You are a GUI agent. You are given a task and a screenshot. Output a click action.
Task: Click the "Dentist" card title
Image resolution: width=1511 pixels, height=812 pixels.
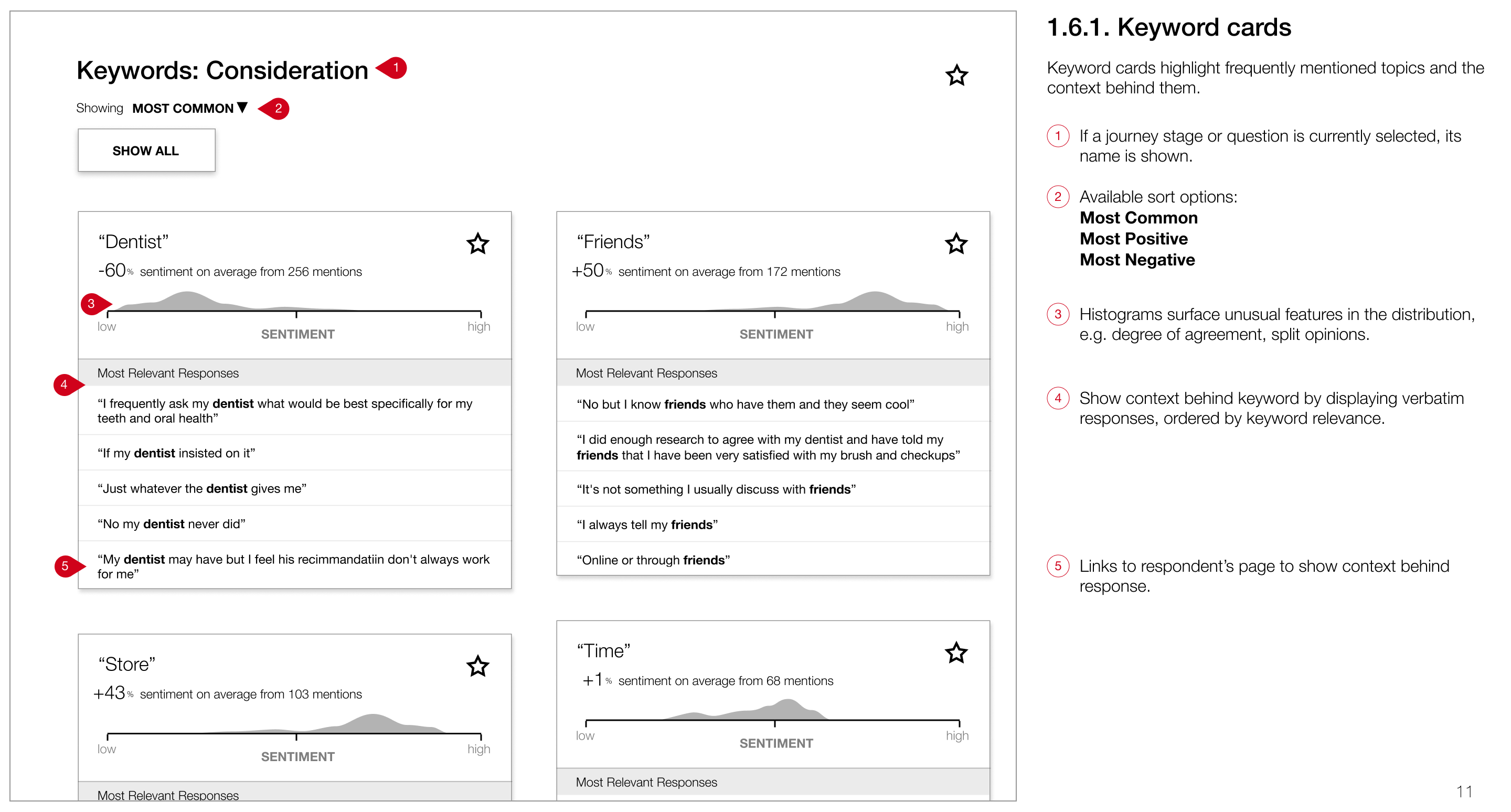pyautogui.click(x=133, y=241)
